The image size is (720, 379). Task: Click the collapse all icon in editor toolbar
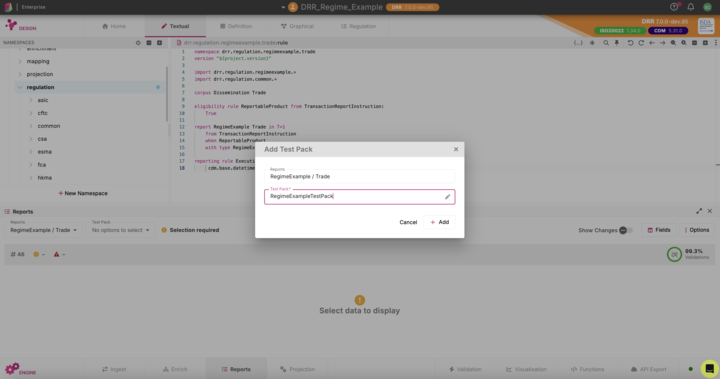click(x=694, y=43)
